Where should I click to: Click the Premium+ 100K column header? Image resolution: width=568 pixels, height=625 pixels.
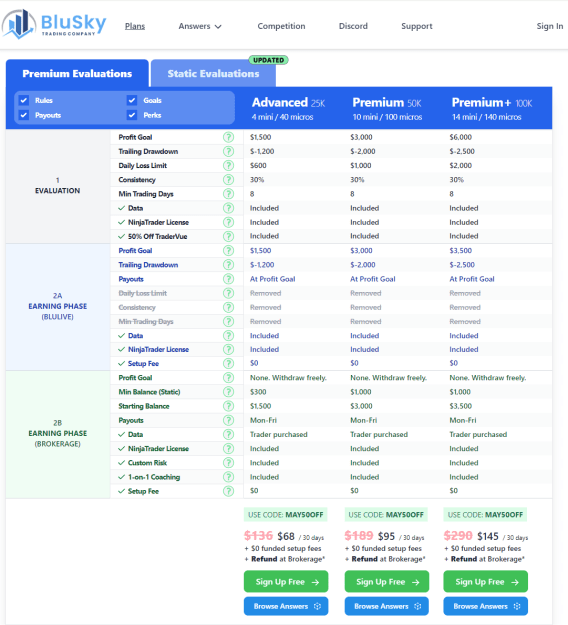click(492, 108)
